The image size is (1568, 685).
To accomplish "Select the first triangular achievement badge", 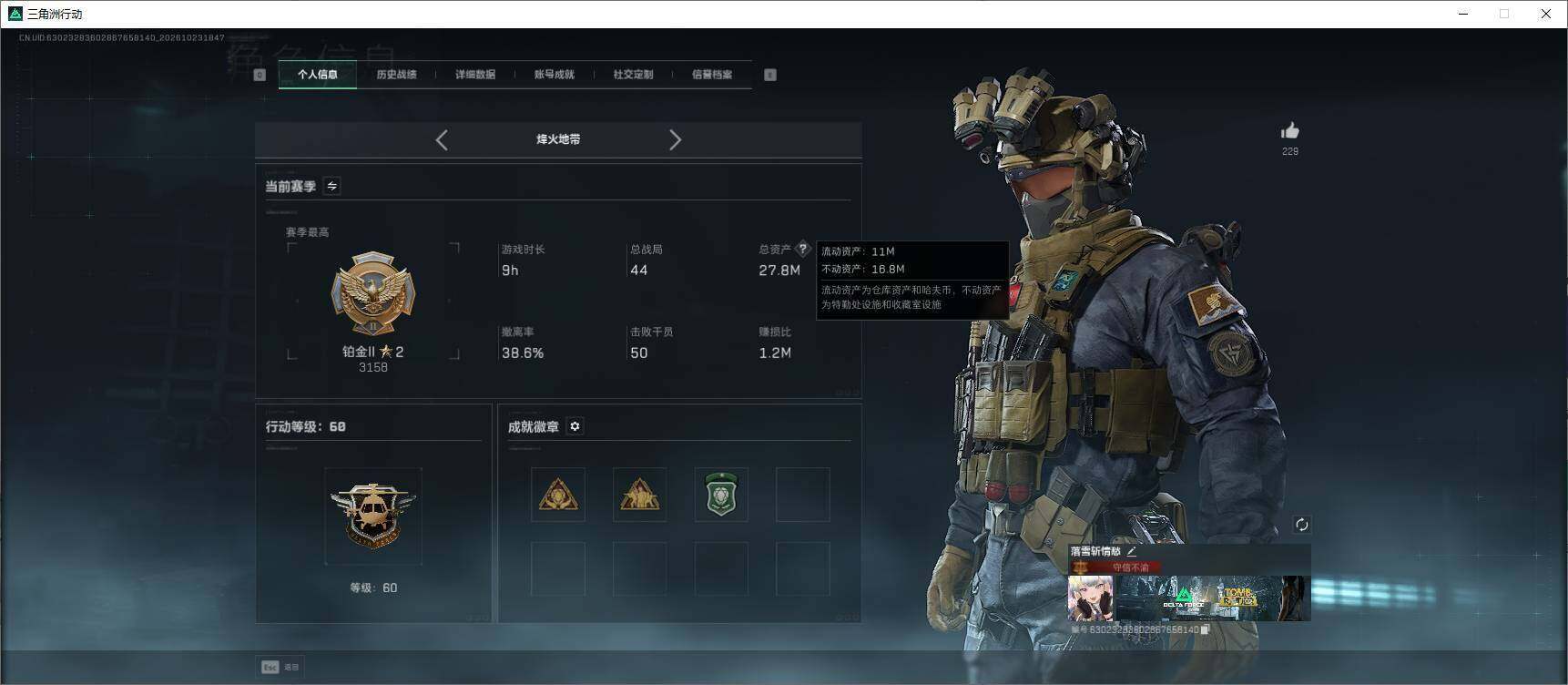I will pyautogui.click(x=558, y=495).
